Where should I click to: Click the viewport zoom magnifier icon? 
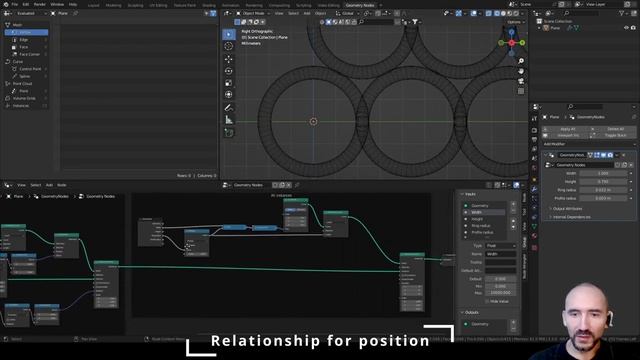[521, 61]
